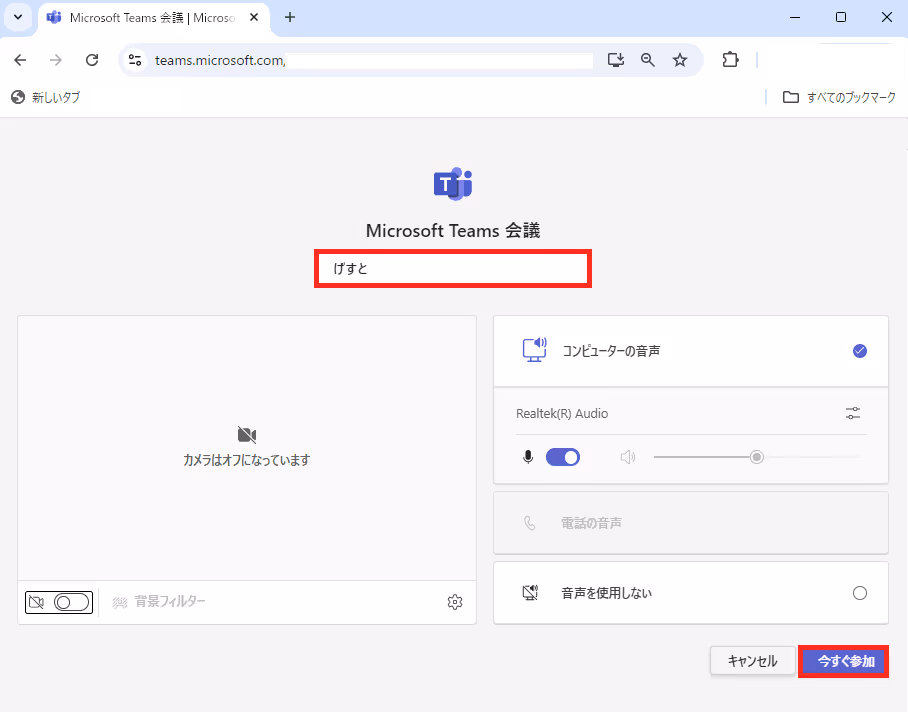
Task: Open Realtek(R) Audio device settings sliders icon
Action: click(852, 413)
